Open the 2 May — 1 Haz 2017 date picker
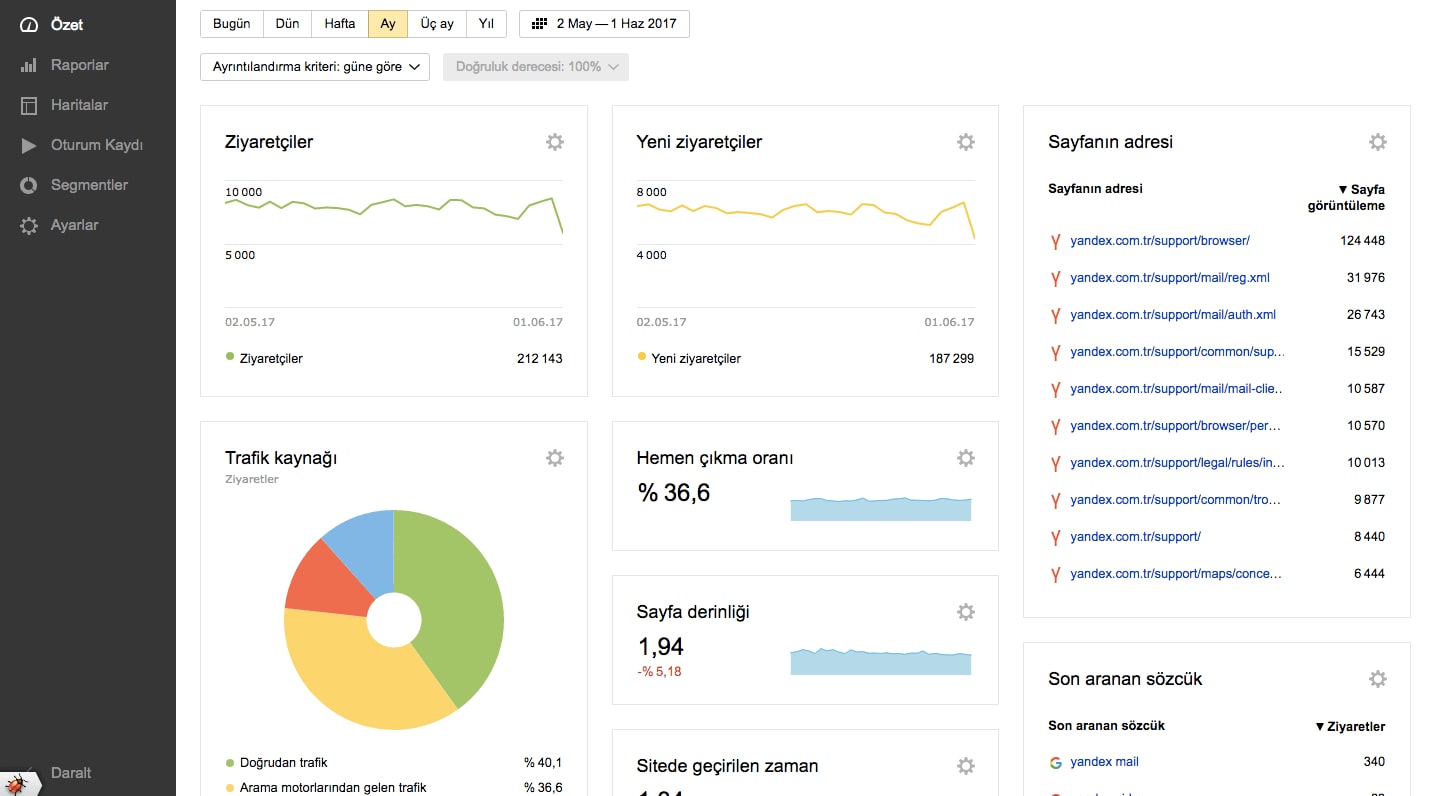 tap(604, 23)
